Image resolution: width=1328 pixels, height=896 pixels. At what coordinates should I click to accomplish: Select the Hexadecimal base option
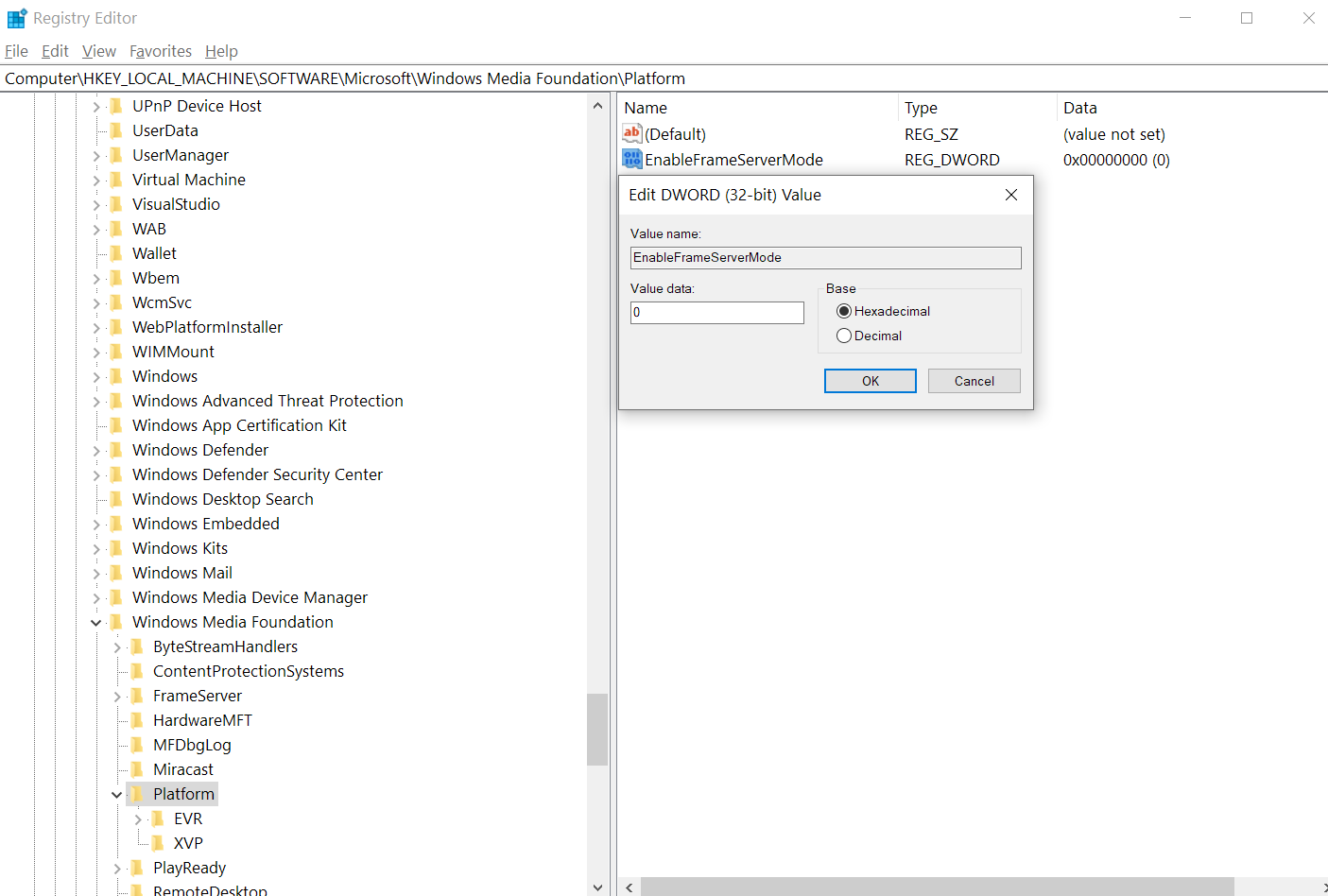click(x=844, y=311)
